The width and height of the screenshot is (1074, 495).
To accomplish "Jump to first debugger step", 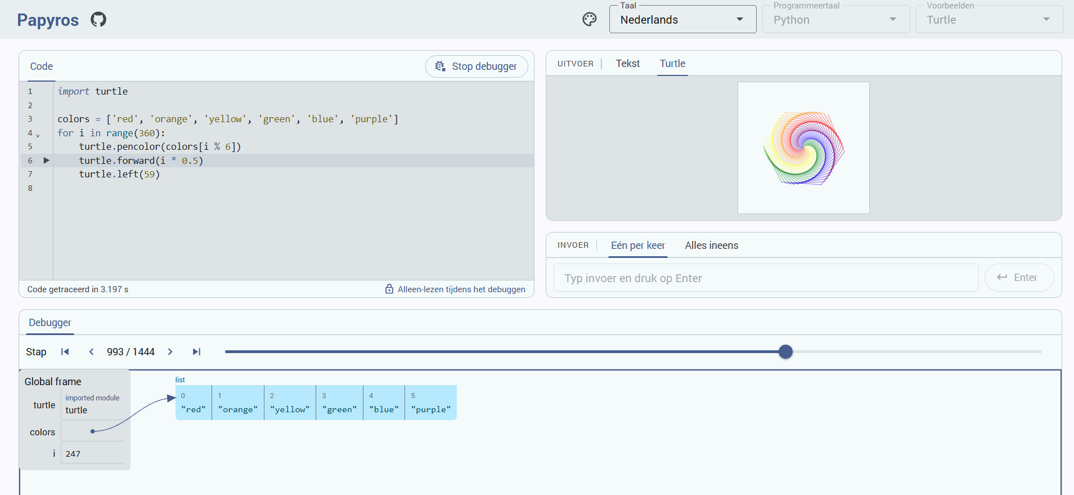I will coord(65,352).
